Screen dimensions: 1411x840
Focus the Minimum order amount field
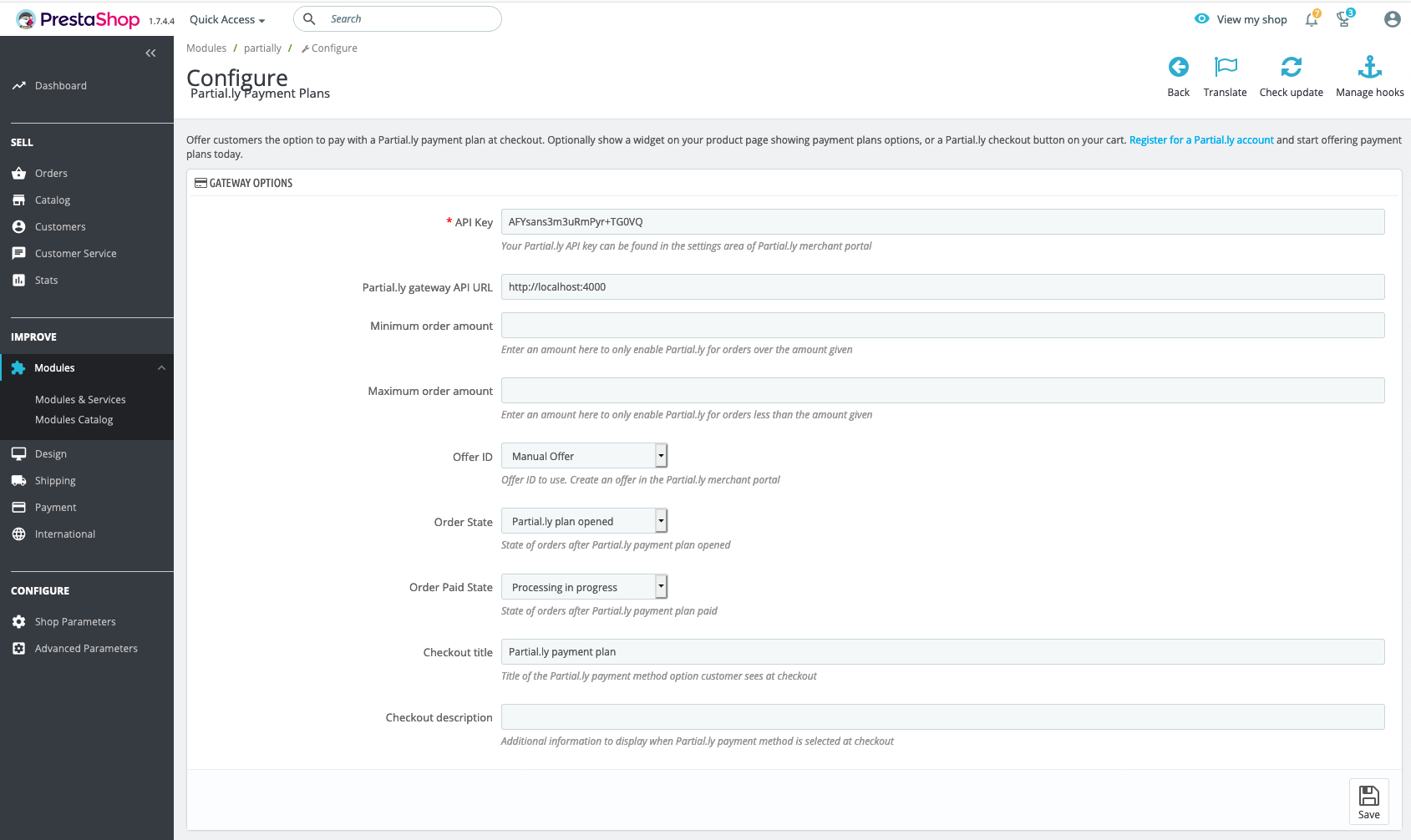pos(942,326)
